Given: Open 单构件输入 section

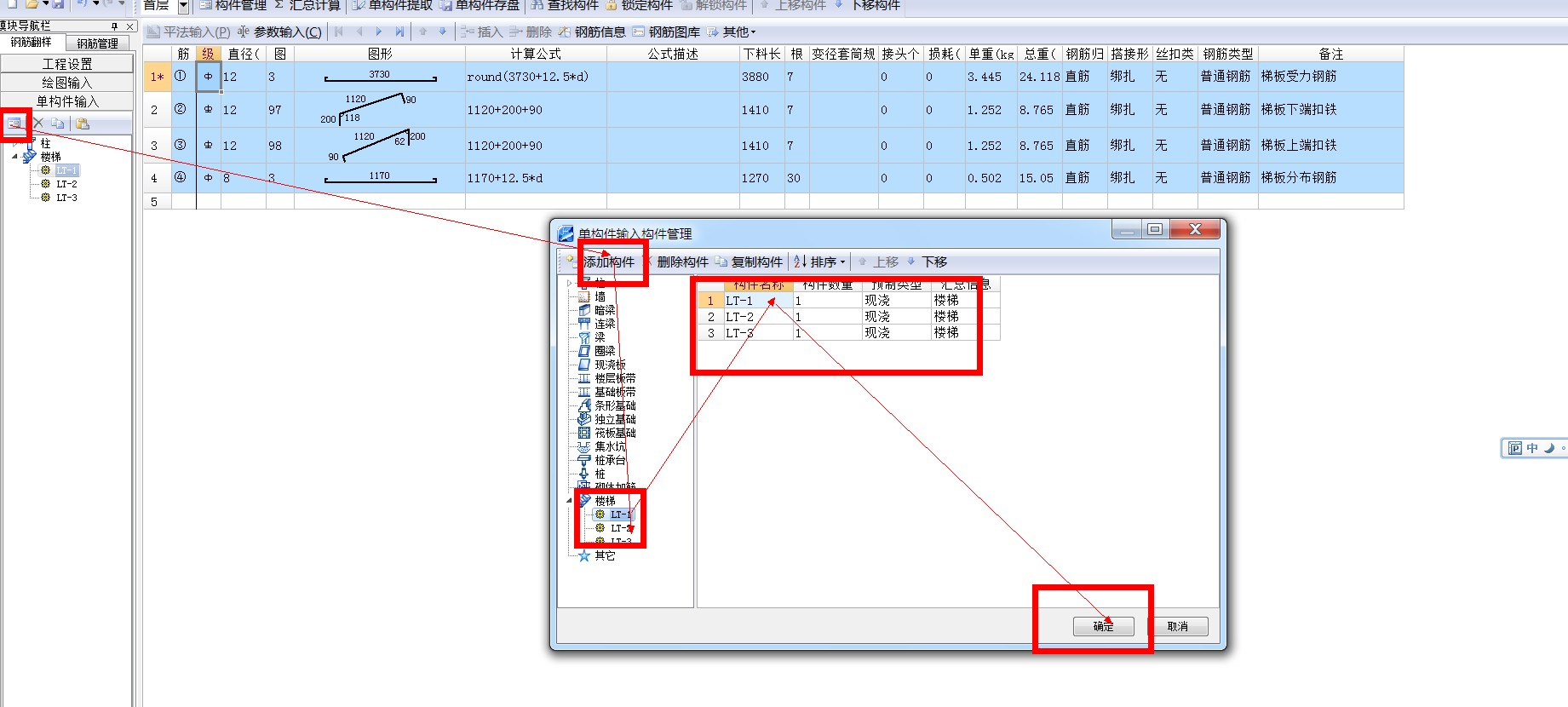Looking at the screenshot, I should pyautogui.click(x=67, y=101).
